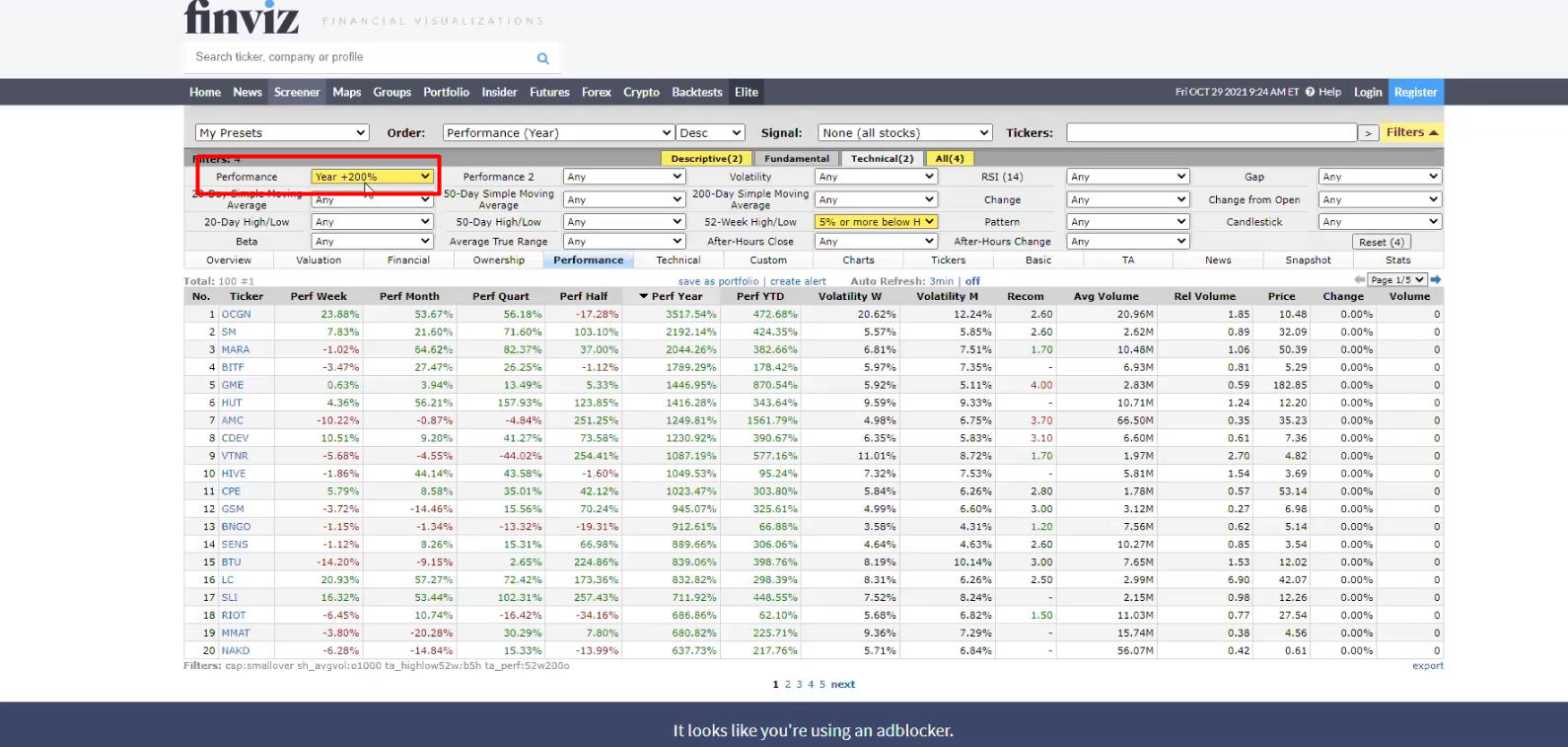Click the search magnifier icon
The height and width of the screenshot is (747, 1568).
(542, 58)
